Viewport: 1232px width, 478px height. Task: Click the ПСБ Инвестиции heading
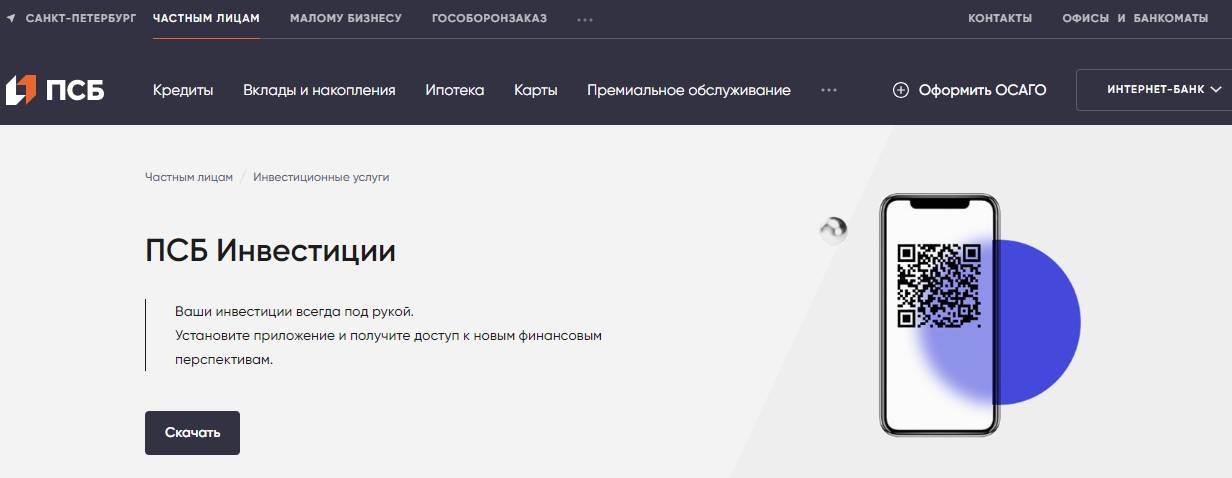[270, 250]
